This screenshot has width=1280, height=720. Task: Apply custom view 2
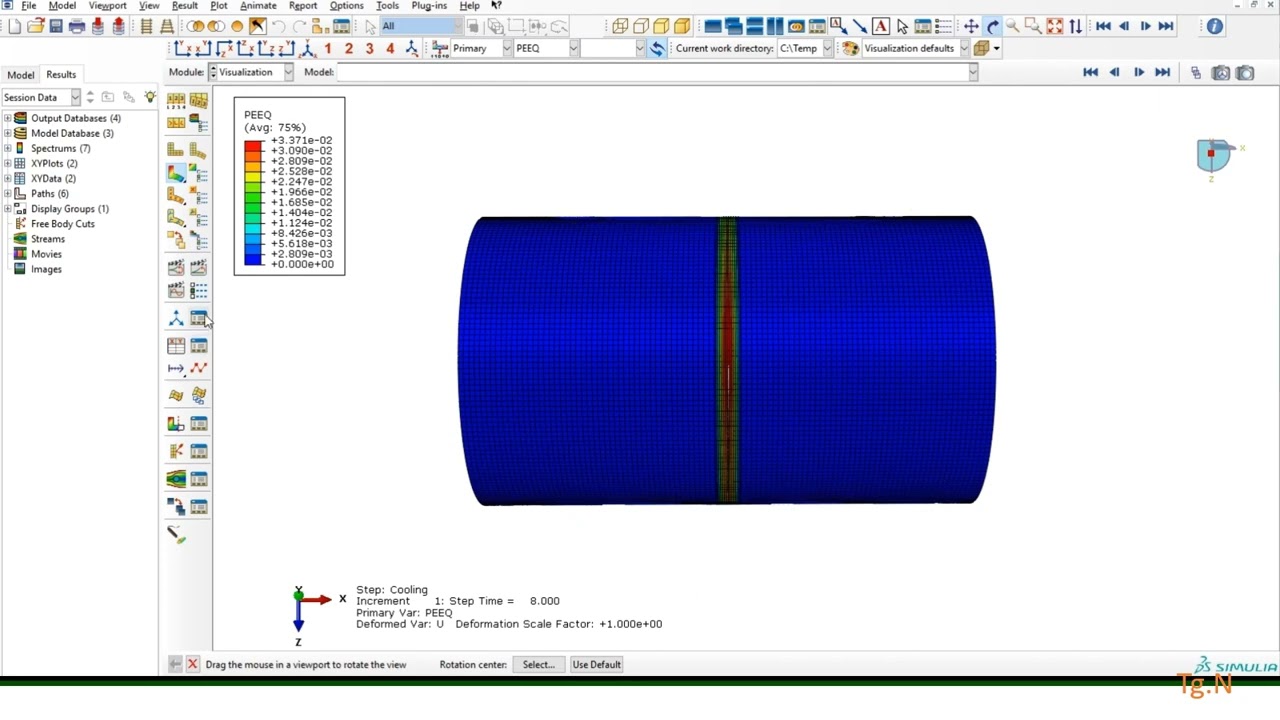point(349,48)
